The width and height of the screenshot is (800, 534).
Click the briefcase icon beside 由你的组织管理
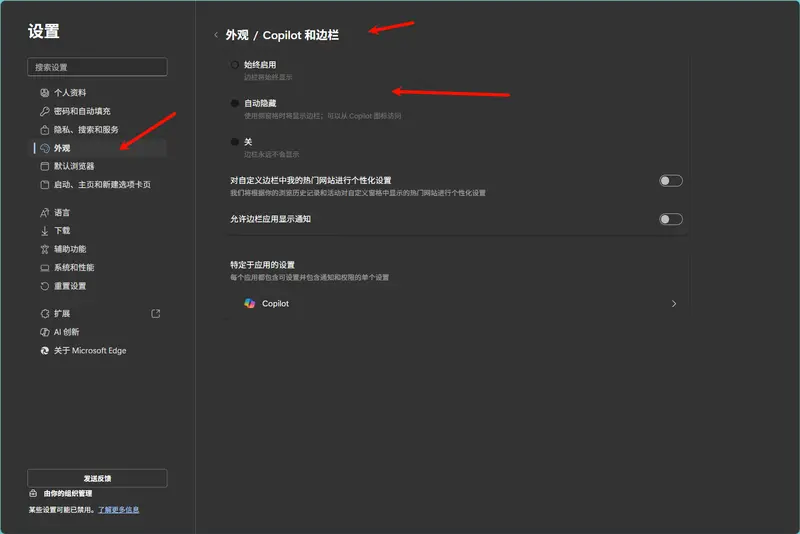coord(33,493)
